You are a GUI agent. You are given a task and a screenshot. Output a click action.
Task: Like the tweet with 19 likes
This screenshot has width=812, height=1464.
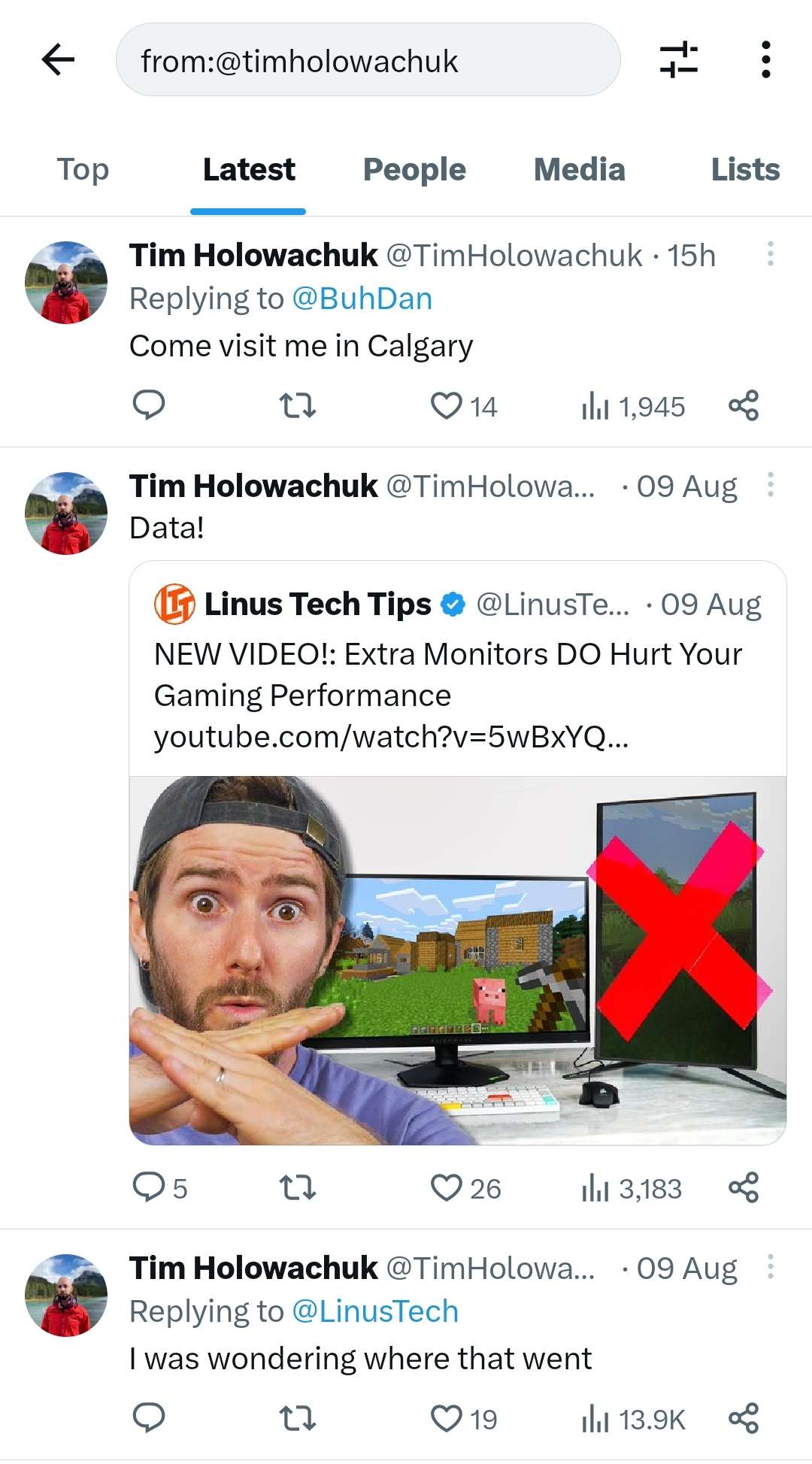pyautogui.click(x=464, y=1419)
